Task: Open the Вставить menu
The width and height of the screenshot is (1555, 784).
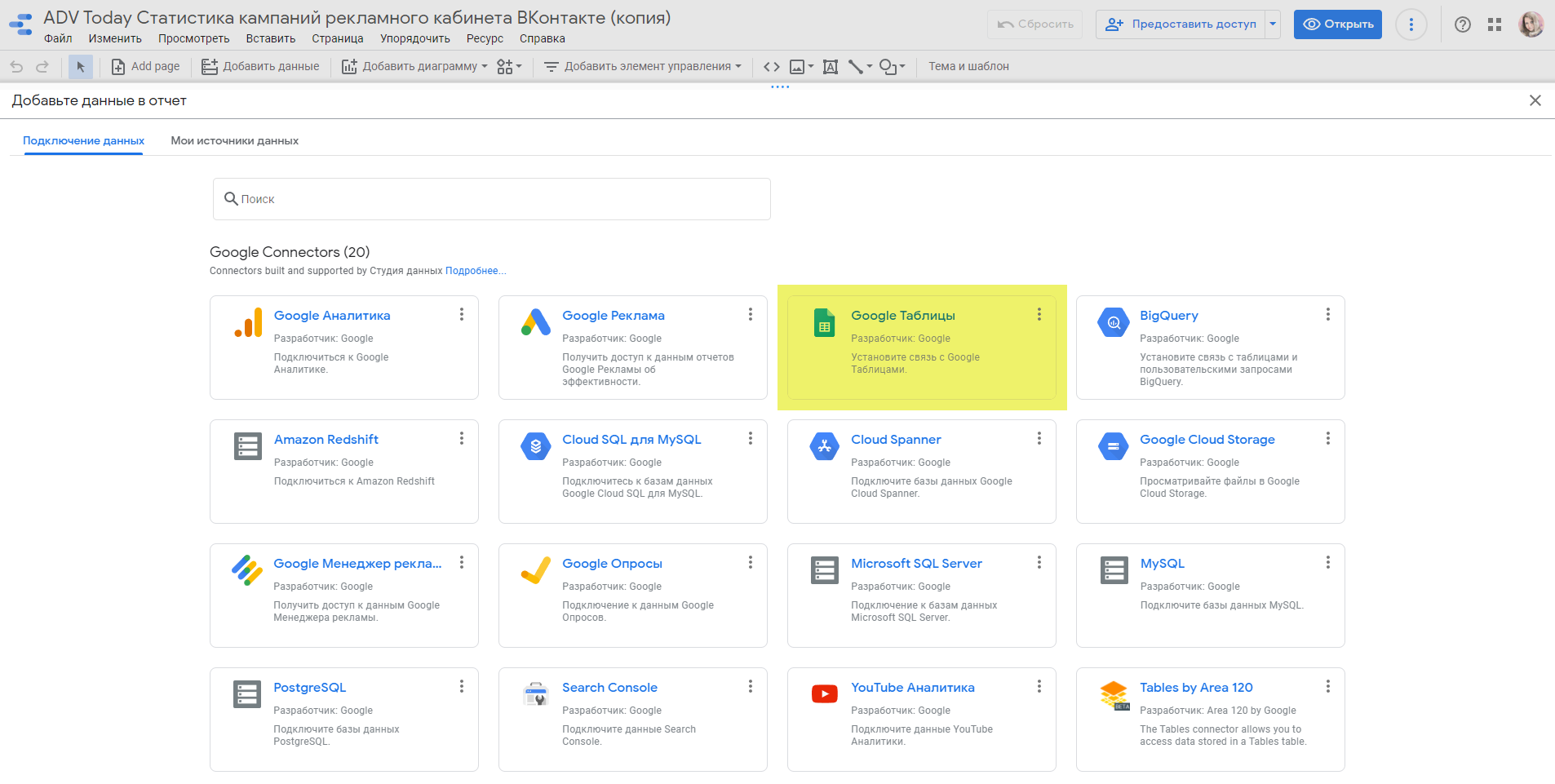Action: (270, 38)
